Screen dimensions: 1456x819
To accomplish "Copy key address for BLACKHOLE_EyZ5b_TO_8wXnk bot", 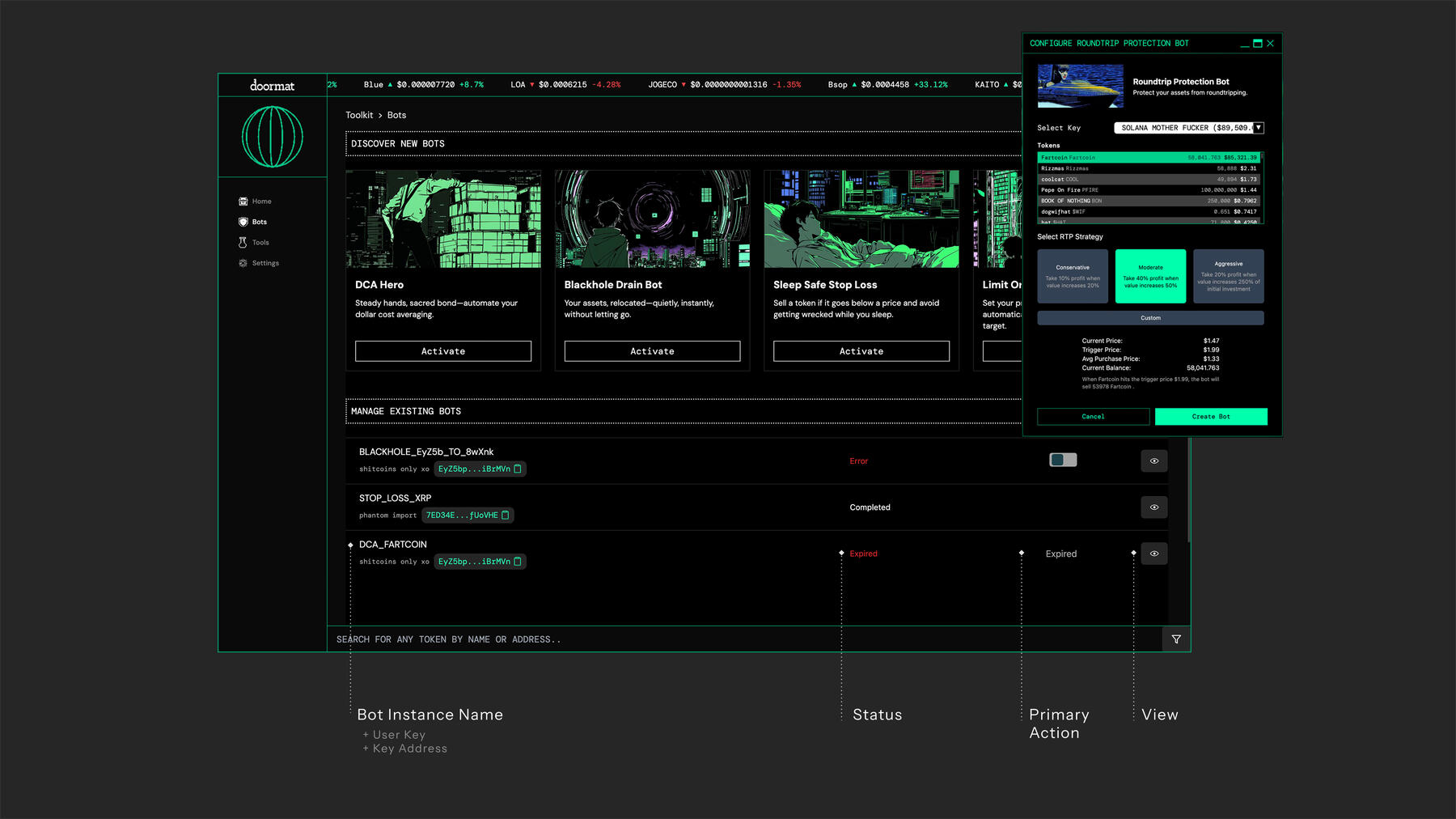I will pos(518,469).
